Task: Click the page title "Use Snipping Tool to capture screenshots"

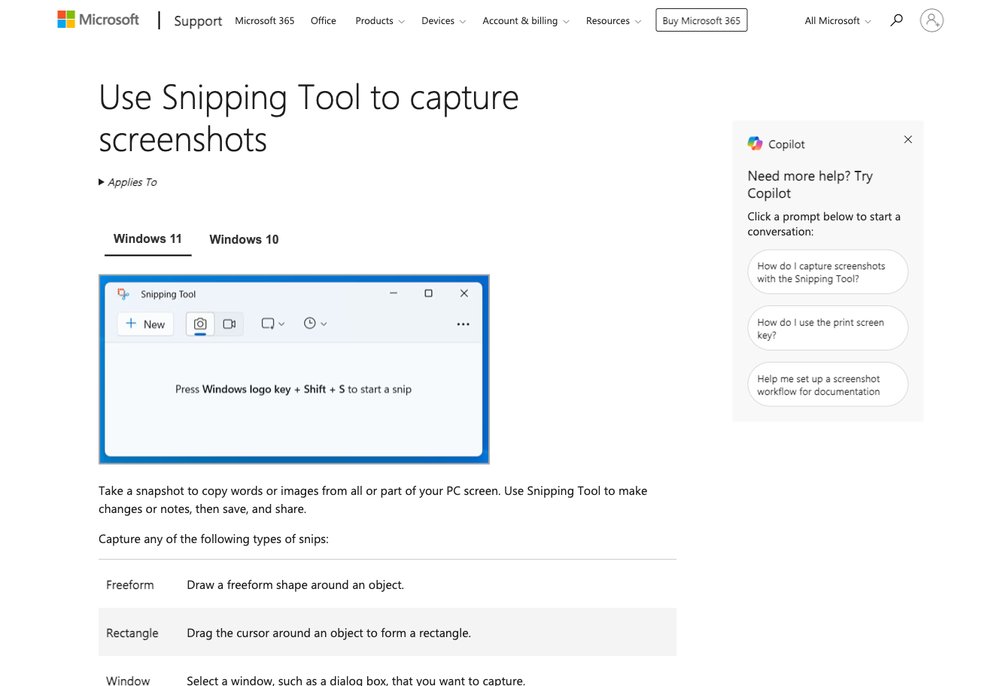Action: point(309,119)
